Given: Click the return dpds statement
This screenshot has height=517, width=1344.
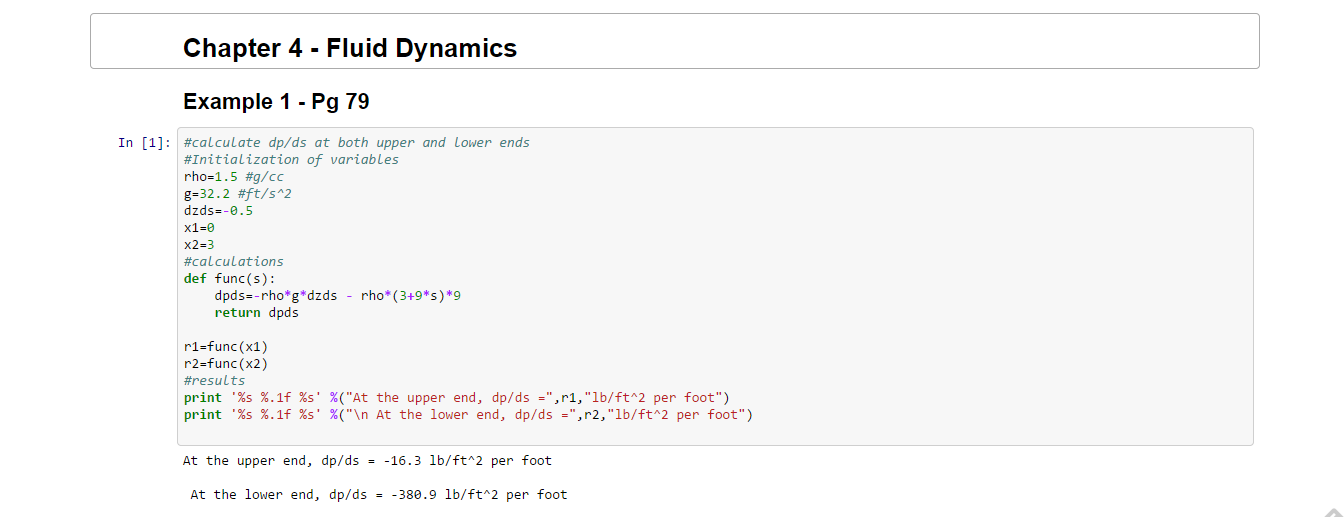Looking at the screenshot, I should click(x=256, y=313).
